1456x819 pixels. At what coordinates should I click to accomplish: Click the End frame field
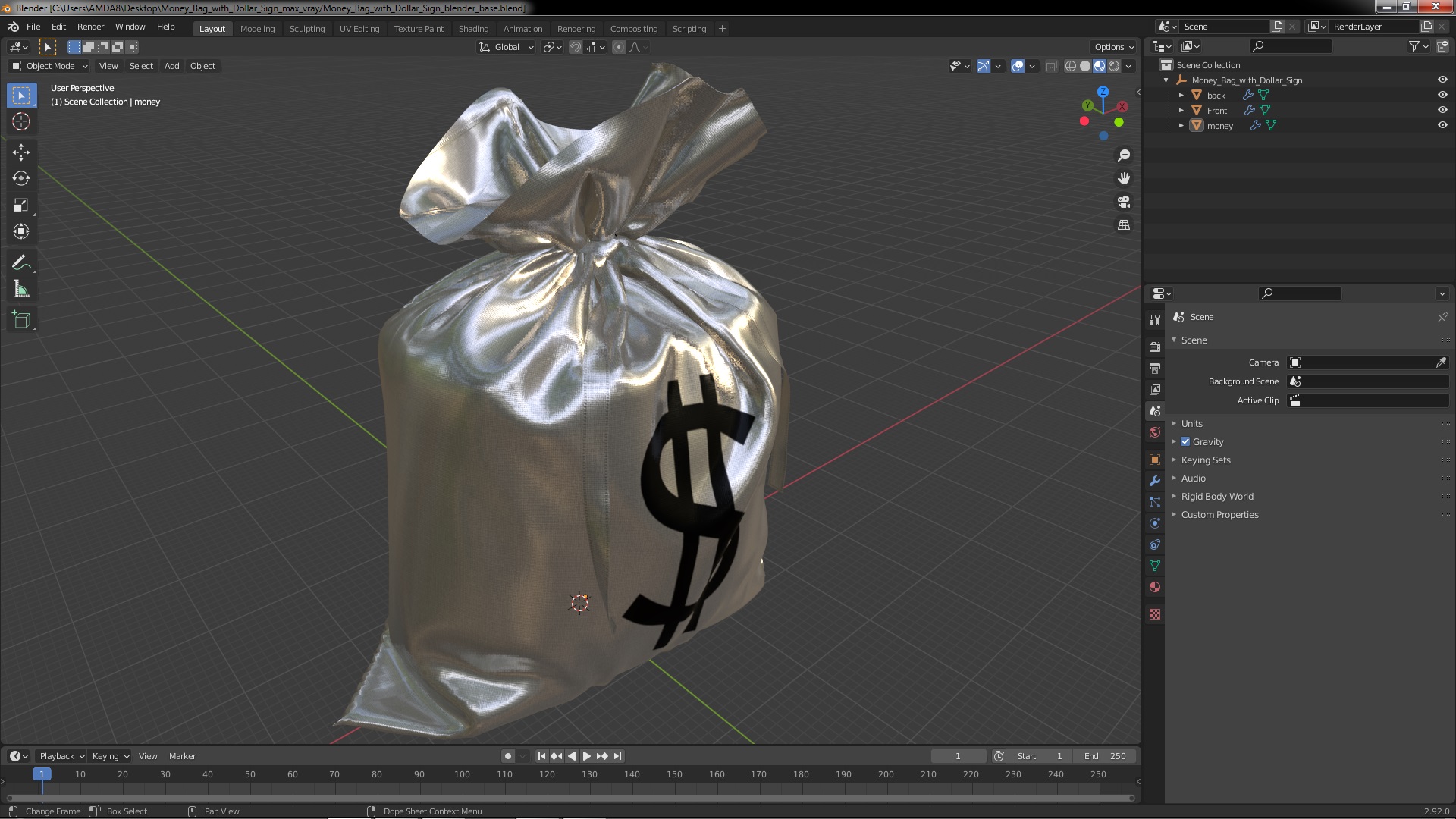[1105, 756]
